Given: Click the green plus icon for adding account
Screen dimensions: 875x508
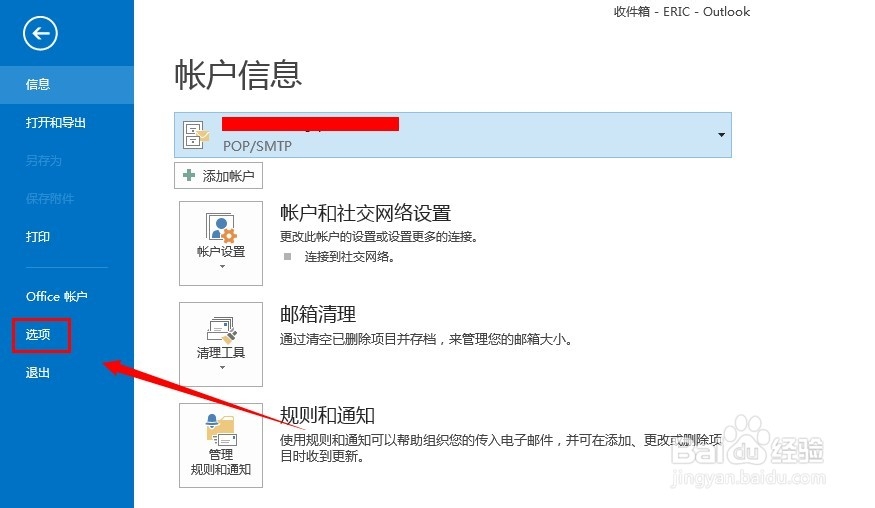Looking at the screenshot, I should coord(189,175).
